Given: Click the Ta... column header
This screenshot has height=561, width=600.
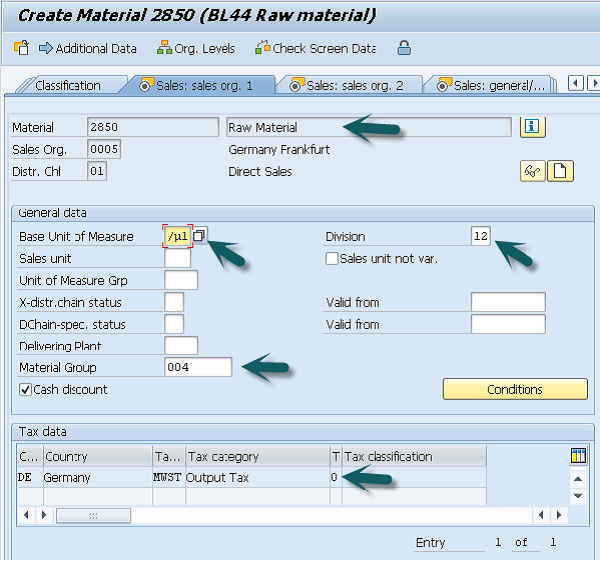Looking at the screenshot, I should (x=168, y=456).
